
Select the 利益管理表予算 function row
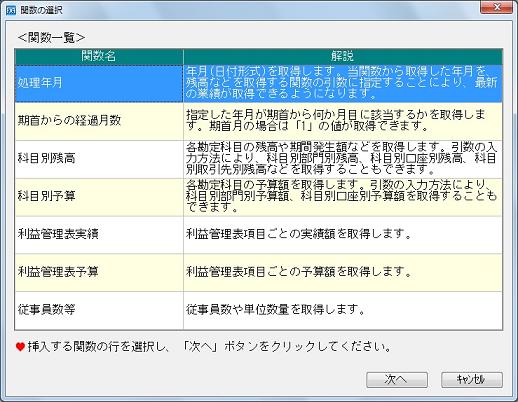pyautogui.click(x=259, y=272)
